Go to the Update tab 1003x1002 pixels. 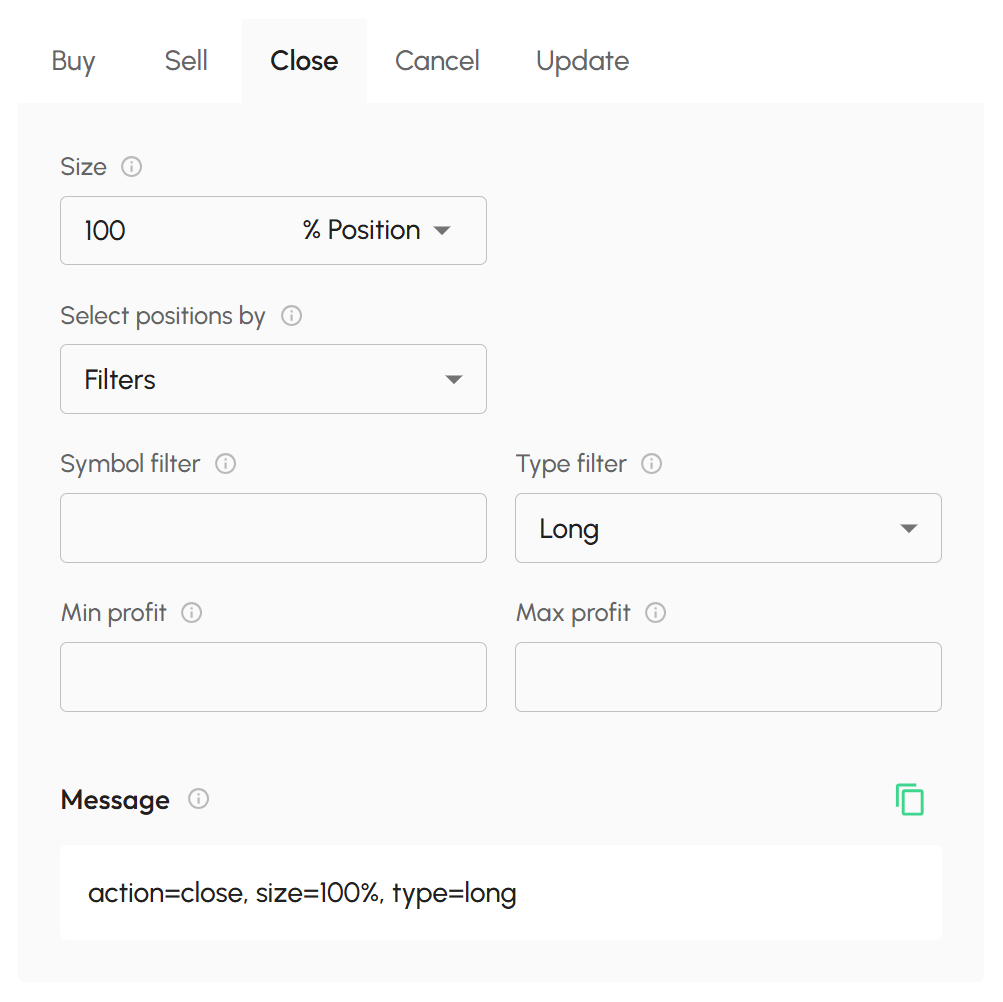tap(582, 61)
